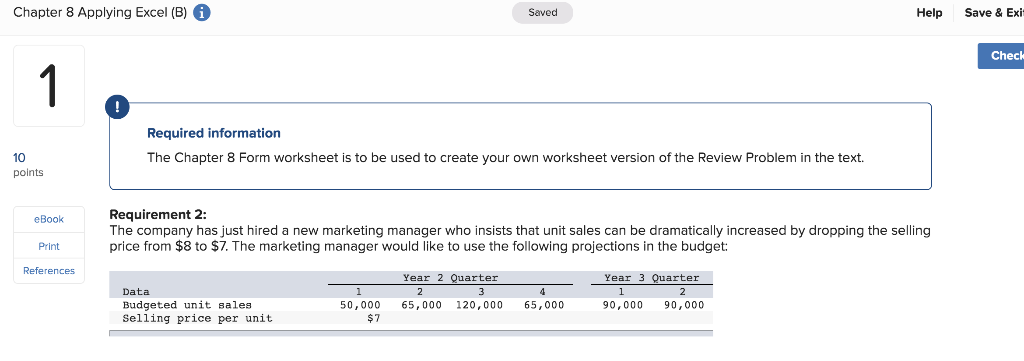Click the 'Data' row label
The height and width of the screenshot is (361, 1024).
click(136, 292)
